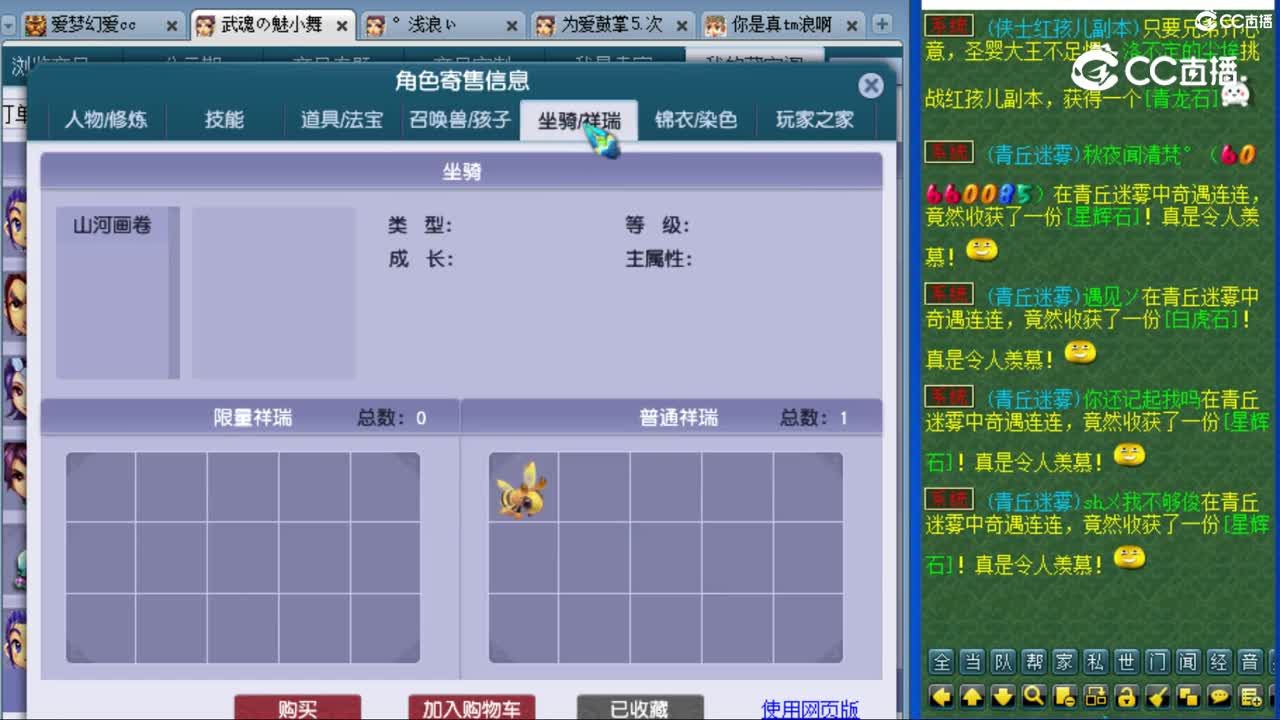Close the 为爱鼓掌5.次 window tab
The width and height of the screenshot is (1280, 720).
682,27
